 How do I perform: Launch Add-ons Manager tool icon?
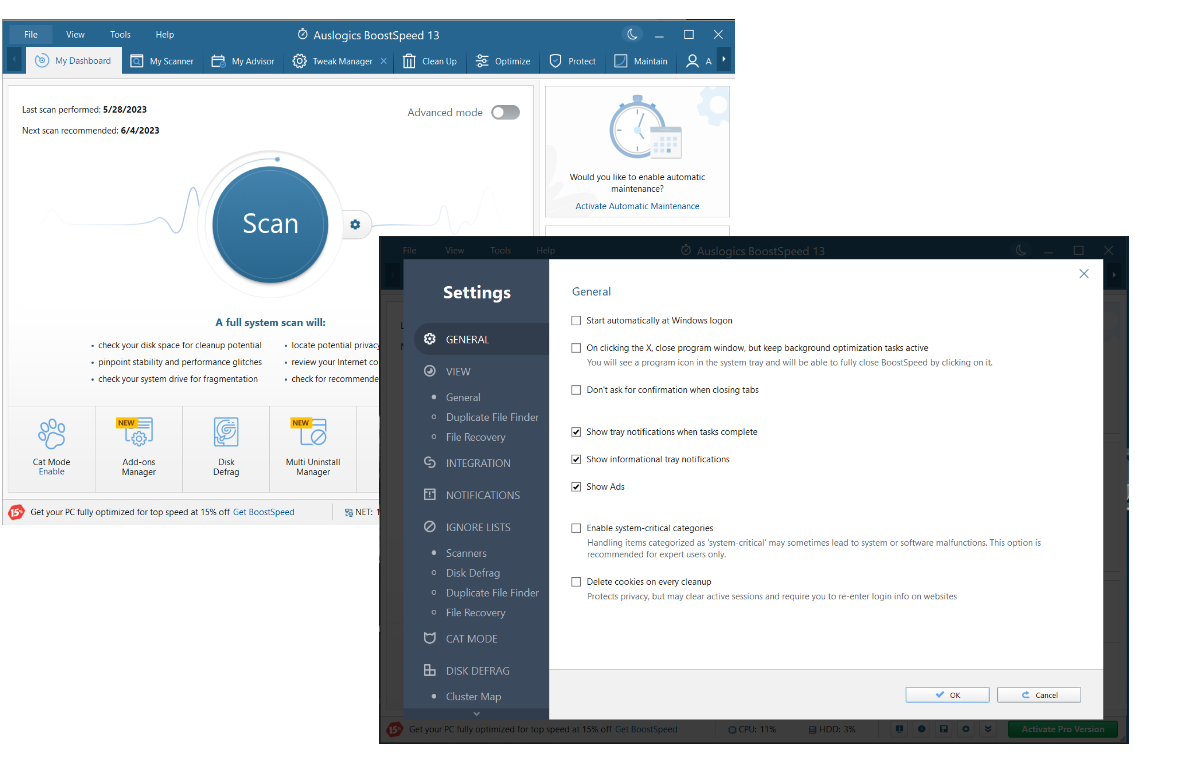(138, 433)
